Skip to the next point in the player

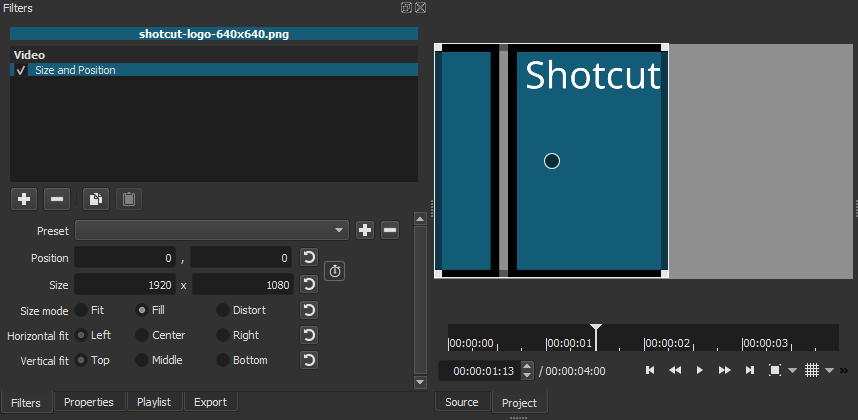[x=750, y=370]
